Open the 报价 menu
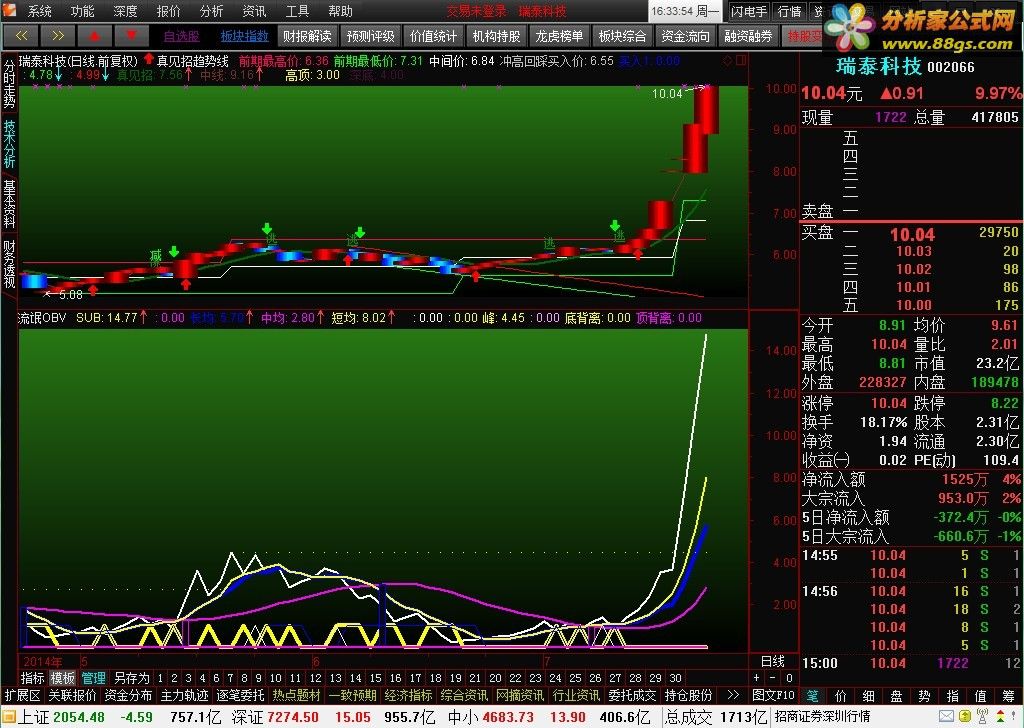This screenshot has width=1024, height=728. [x=168, y=11]
